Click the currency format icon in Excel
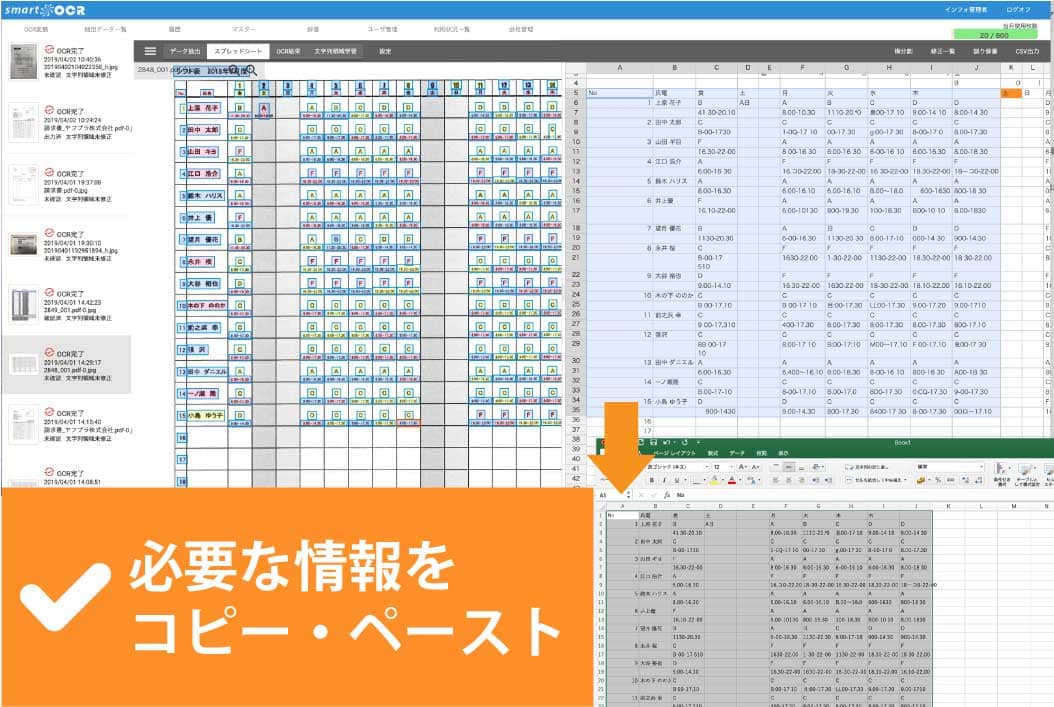 click(920, 481)
